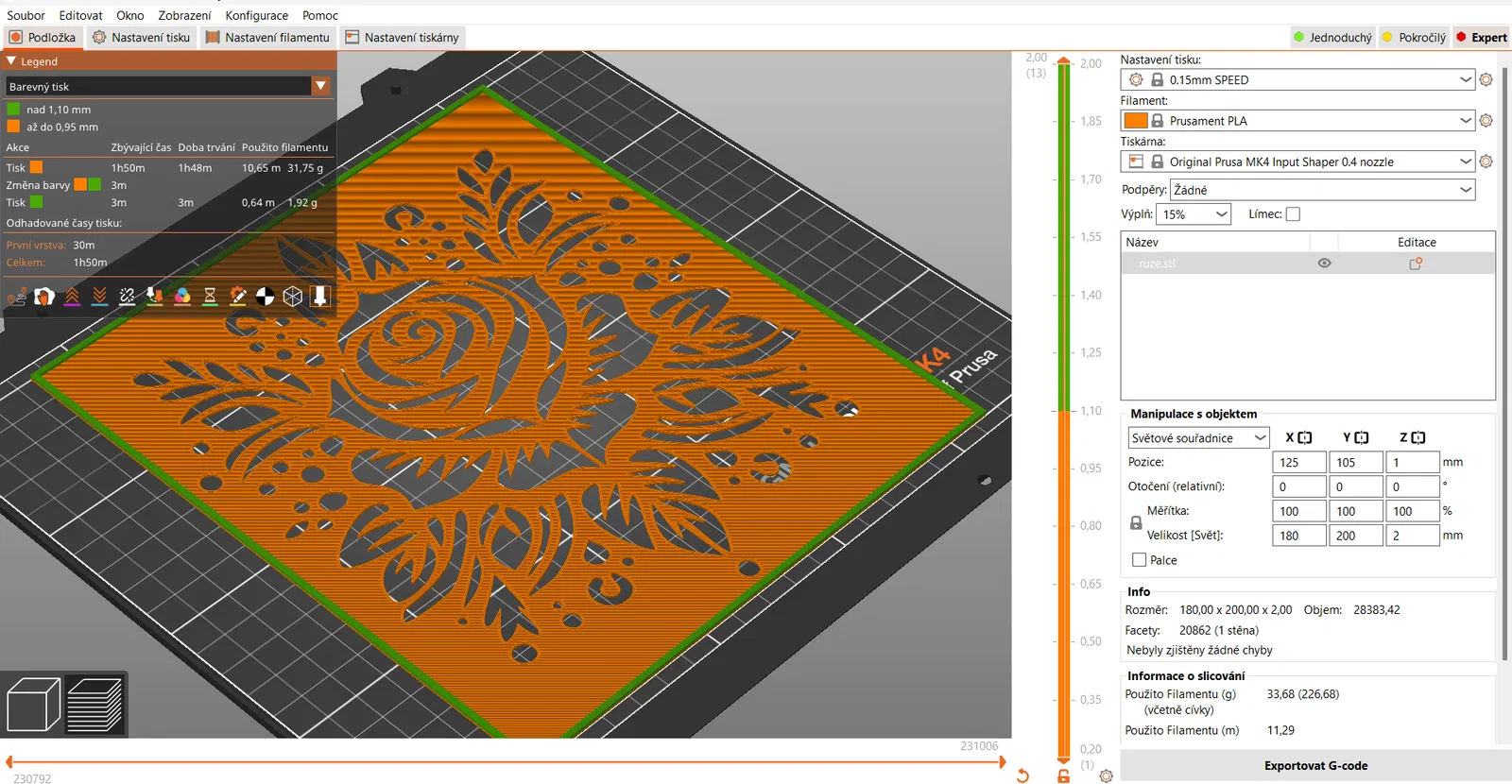Select Pokročilý mode button

(x=1414, y=38)
